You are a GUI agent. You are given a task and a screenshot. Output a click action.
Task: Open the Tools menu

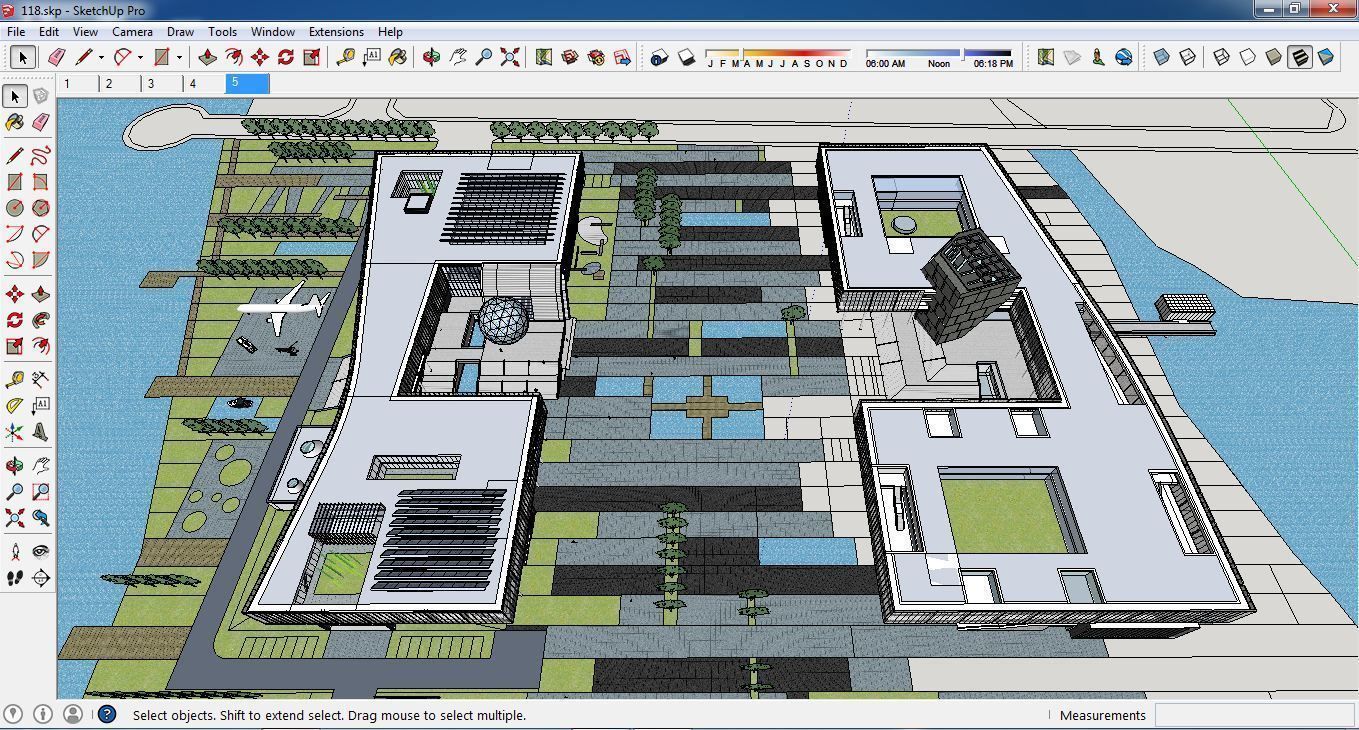pos(222,31)
